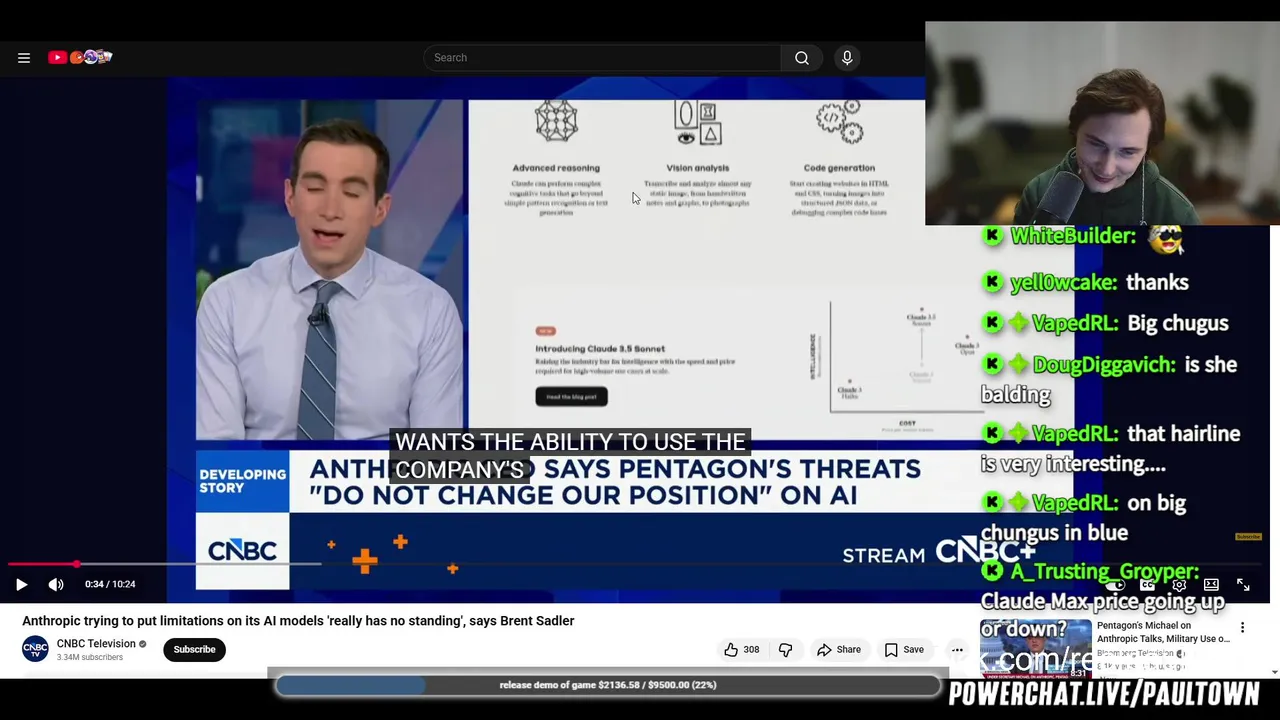Viewport: 1280px width, 720px height.
Task: Click DougDiggavich chat username
Action: pos(1103,365)
